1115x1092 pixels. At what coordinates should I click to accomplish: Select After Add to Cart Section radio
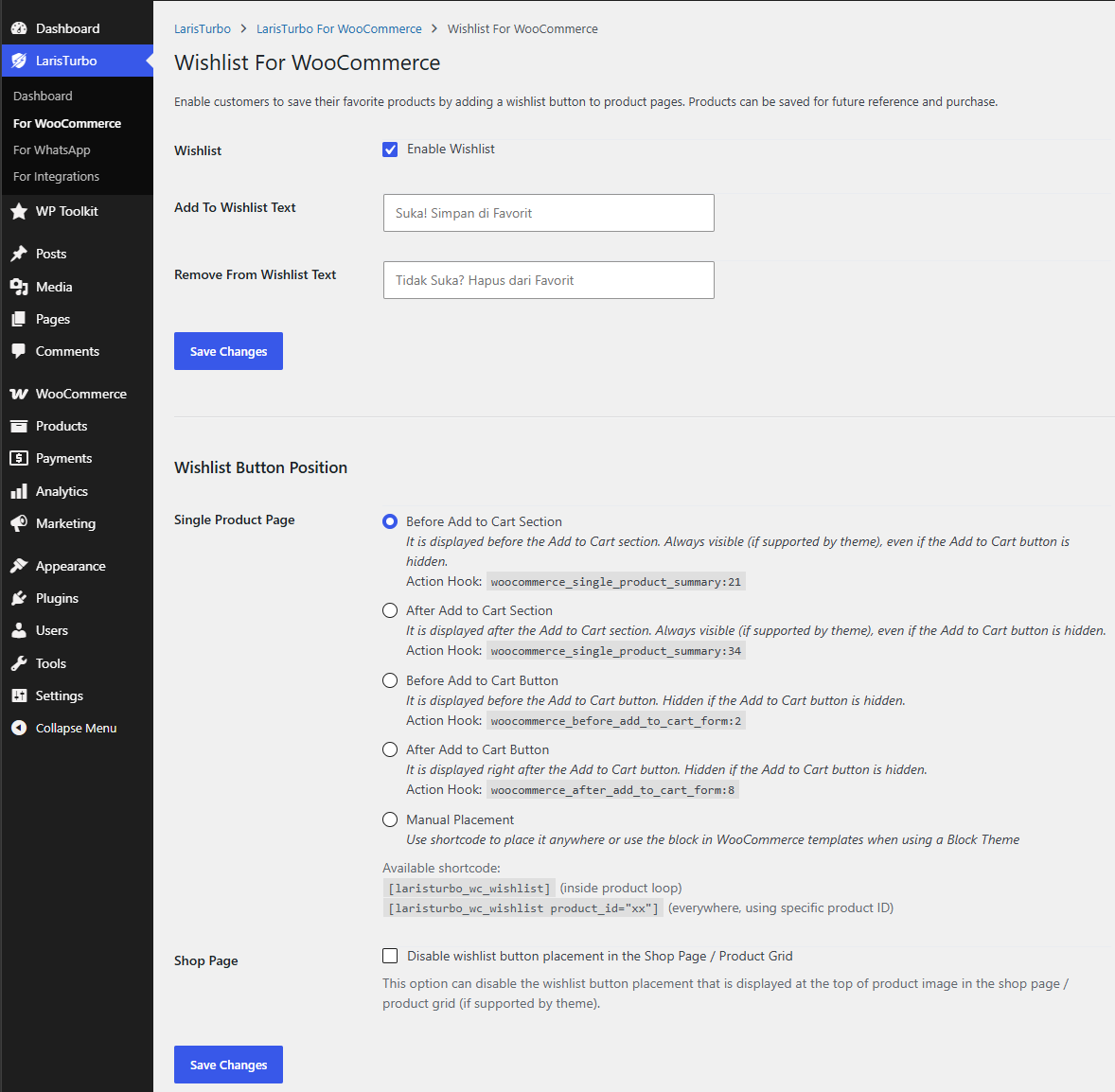point(390,610)
